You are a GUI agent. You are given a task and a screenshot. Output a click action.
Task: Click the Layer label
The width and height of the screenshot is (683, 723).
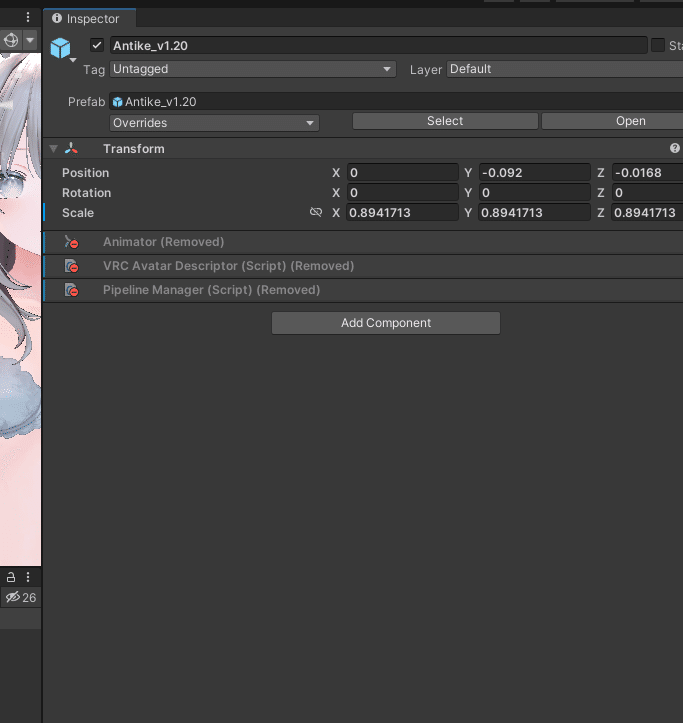pos(426,70)
